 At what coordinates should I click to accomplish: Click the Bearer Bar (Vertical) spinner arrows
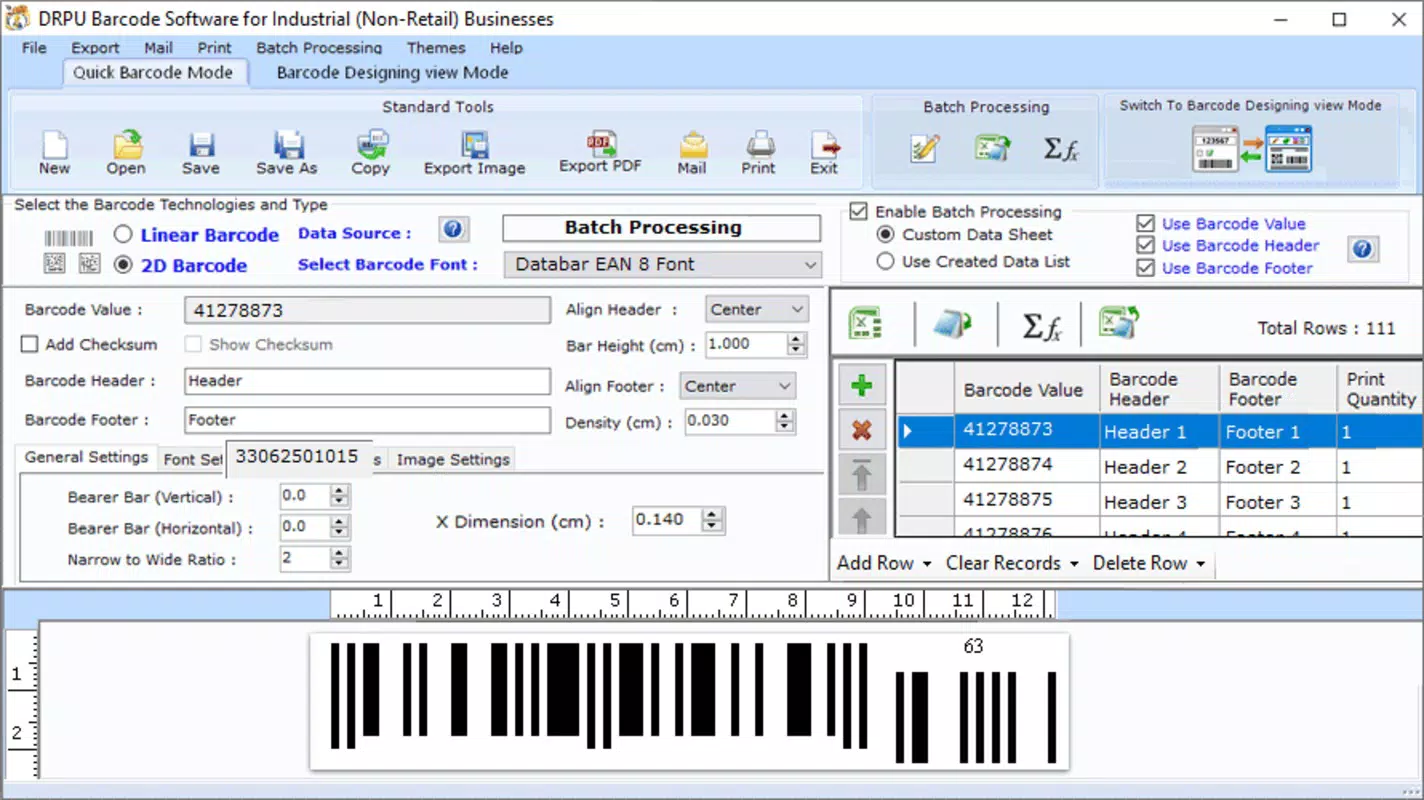[x=340, y=495]
